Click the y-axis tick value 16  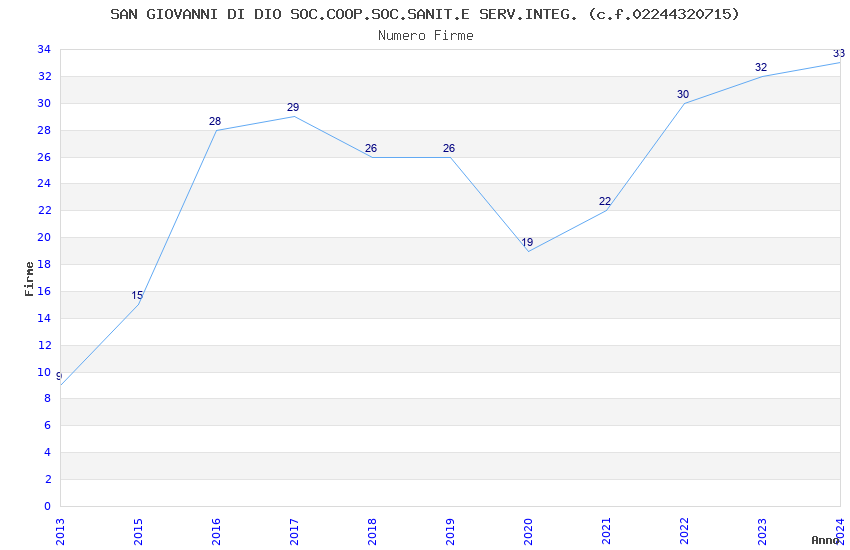click(x=44, y=291)
